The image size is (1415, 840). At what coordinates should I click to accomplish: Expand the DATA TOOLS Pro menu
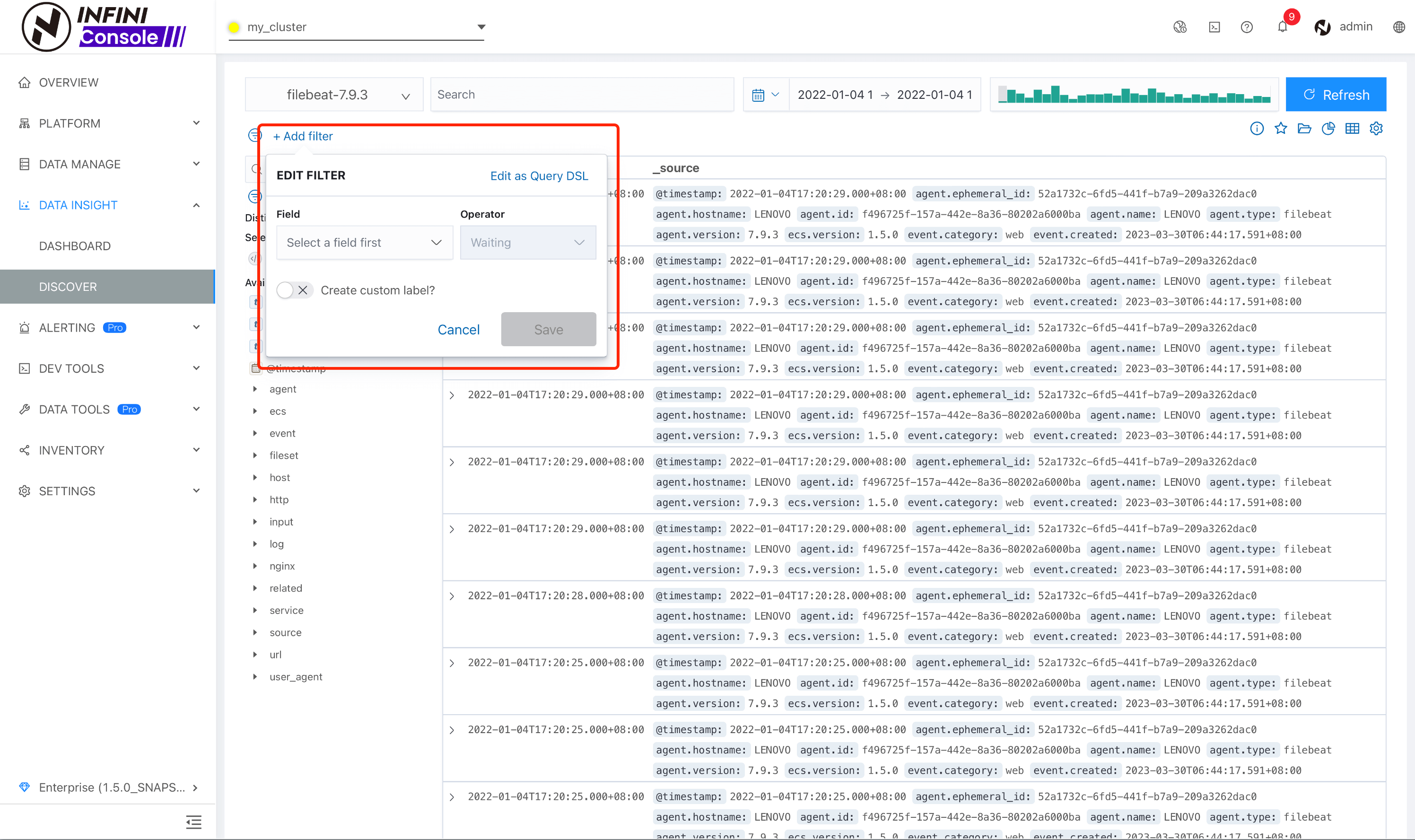[107, 409]
